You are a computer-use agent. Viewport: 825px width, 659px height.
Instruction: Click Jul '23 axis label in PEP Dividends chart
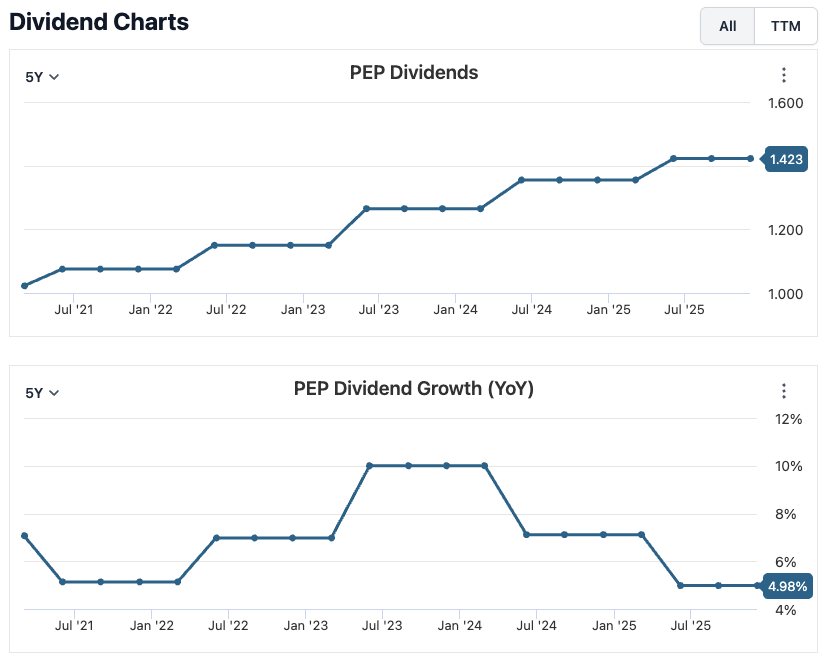pos(378,310)
